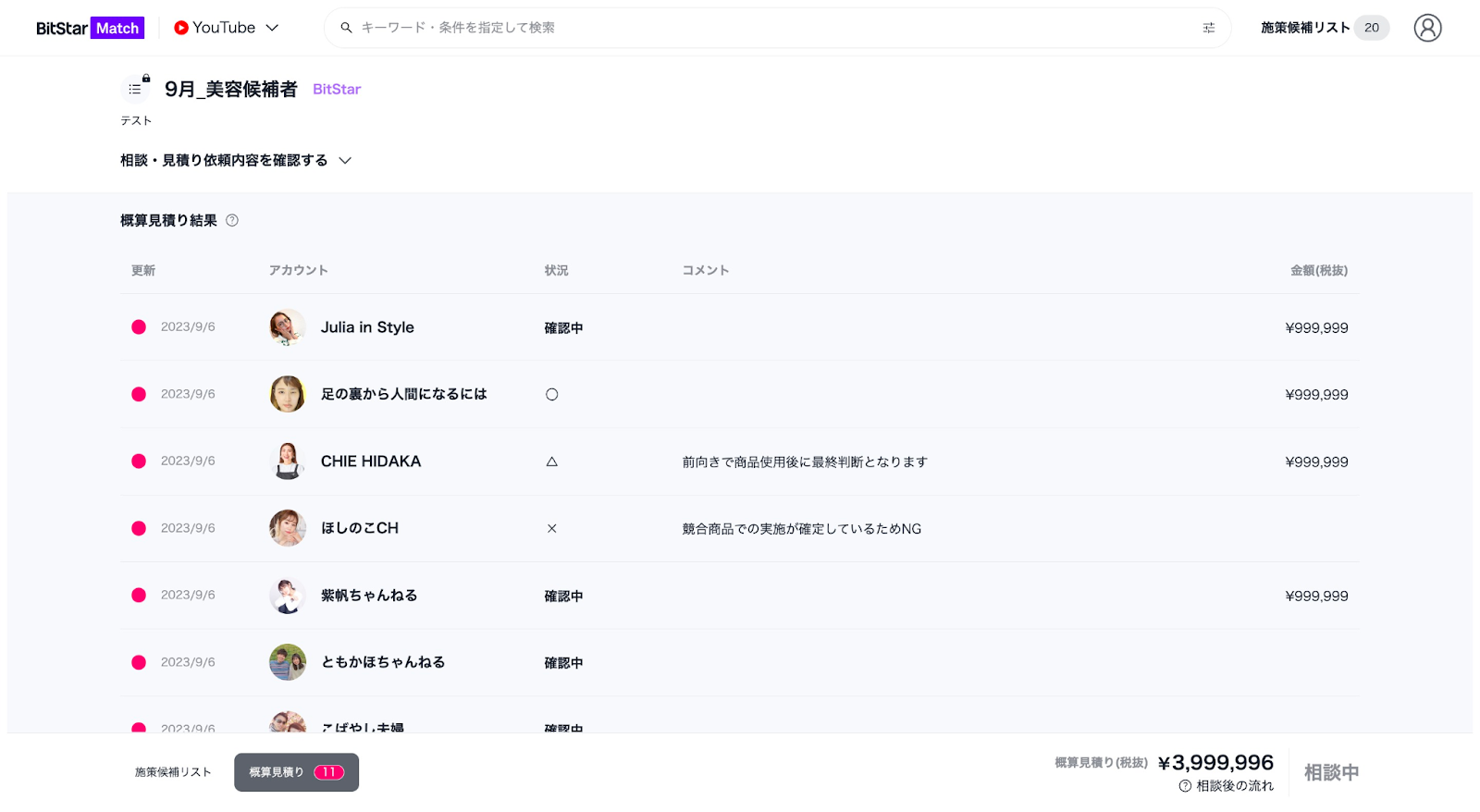1480x812 pixels.
Task: Click the 状況 column header
Action: pos(556,270)
